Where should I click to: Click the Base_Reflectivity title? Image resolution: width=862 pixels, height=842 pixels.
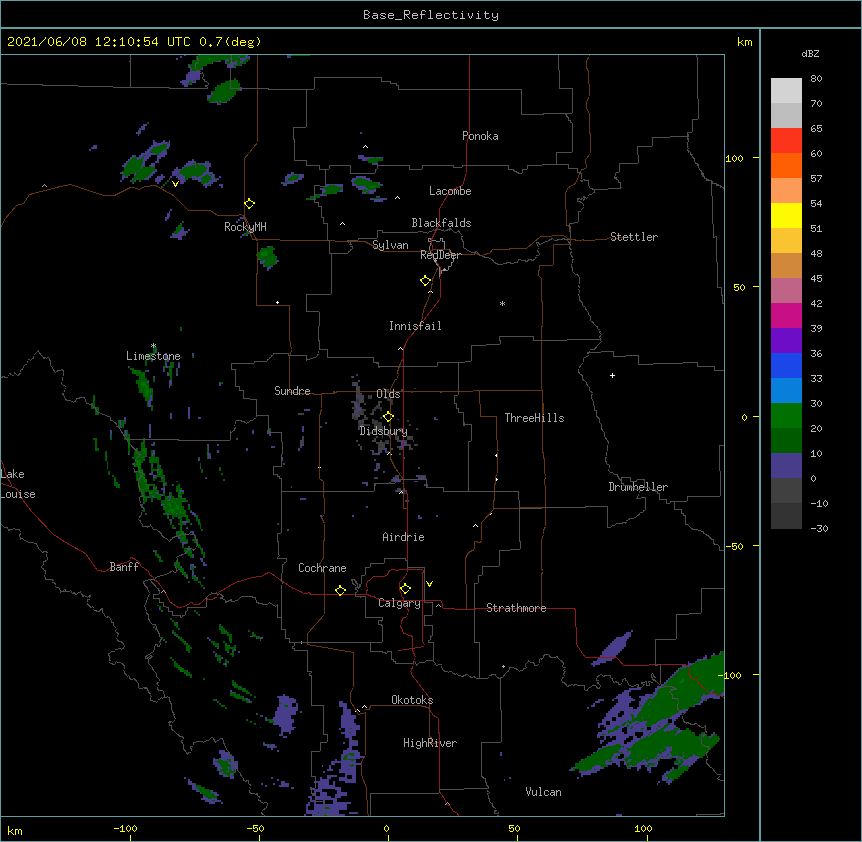point(431,15)
